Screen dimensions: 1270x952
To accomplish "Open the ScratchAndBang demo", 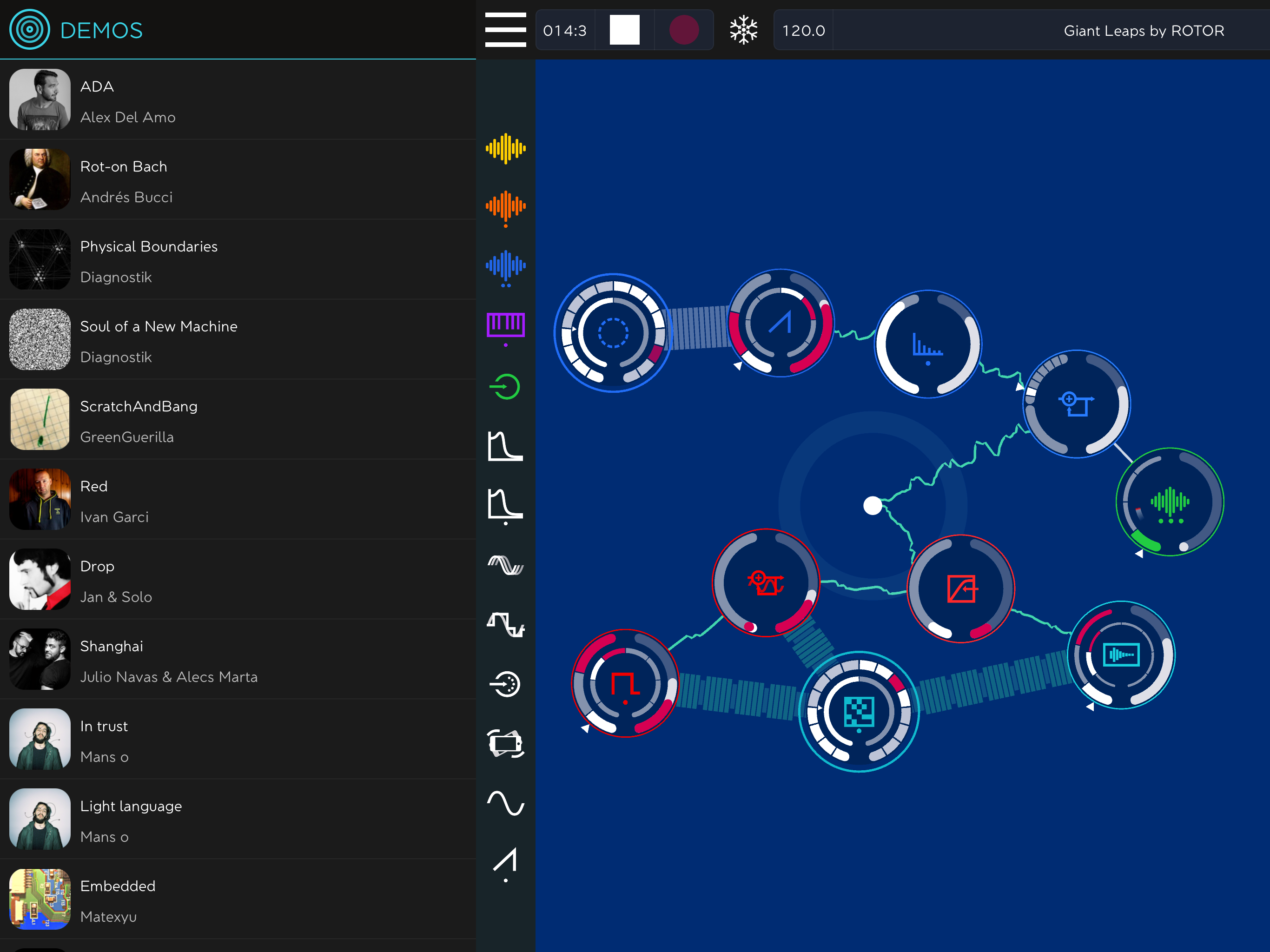I will [238, 419].
